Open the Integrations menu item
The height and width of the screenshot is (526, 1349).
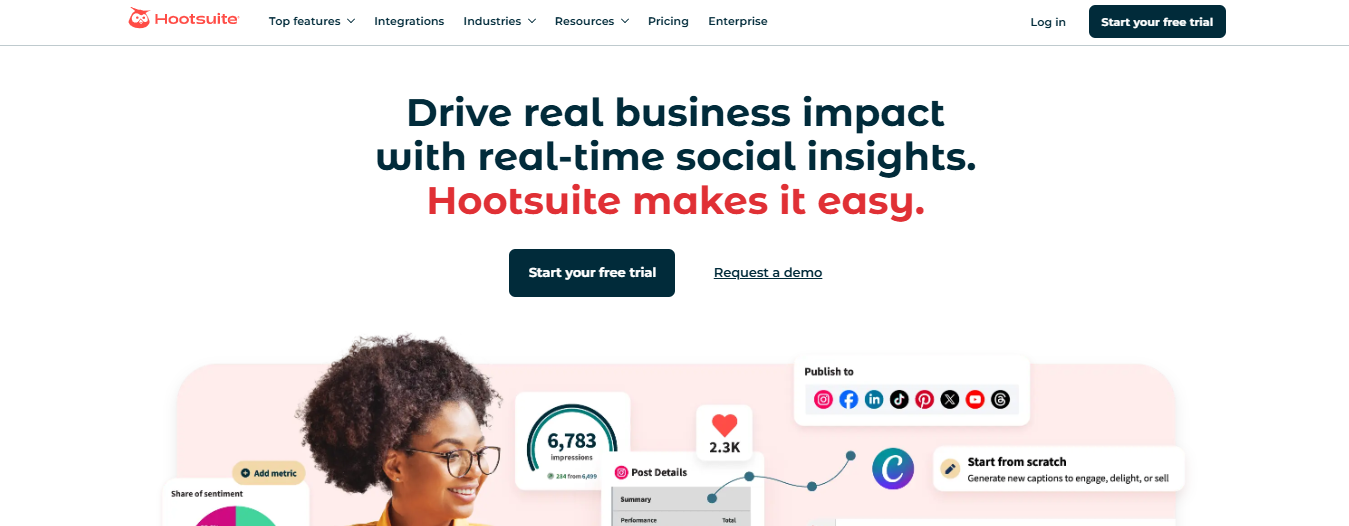409,21
